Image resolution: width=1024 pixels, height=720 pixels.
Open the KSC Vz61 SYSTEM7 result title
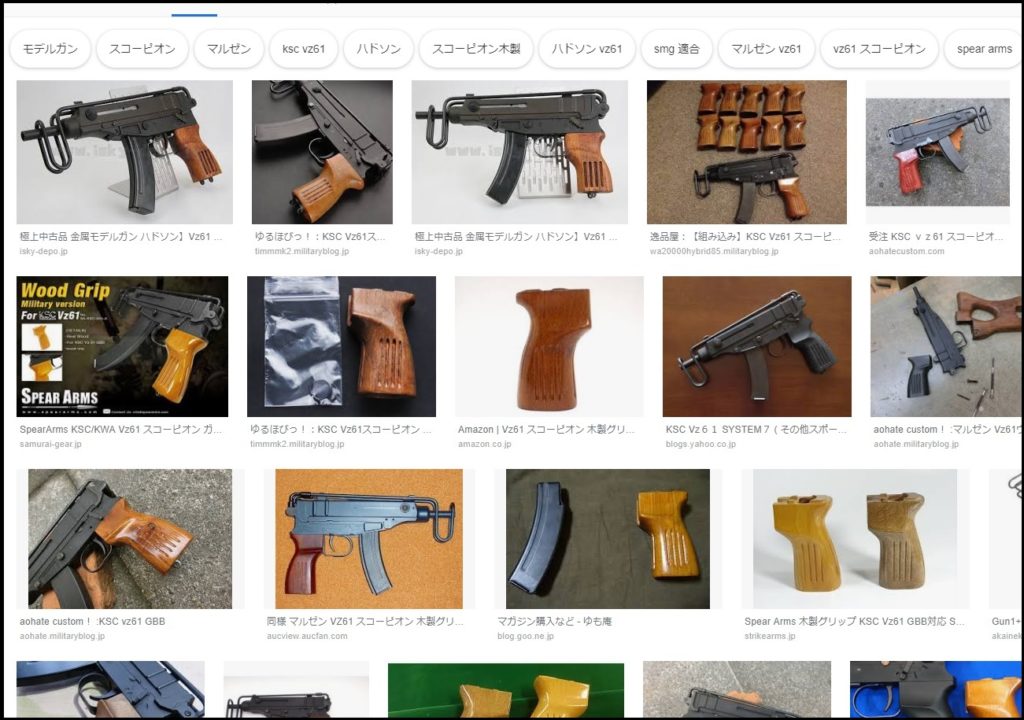(756, 429)
